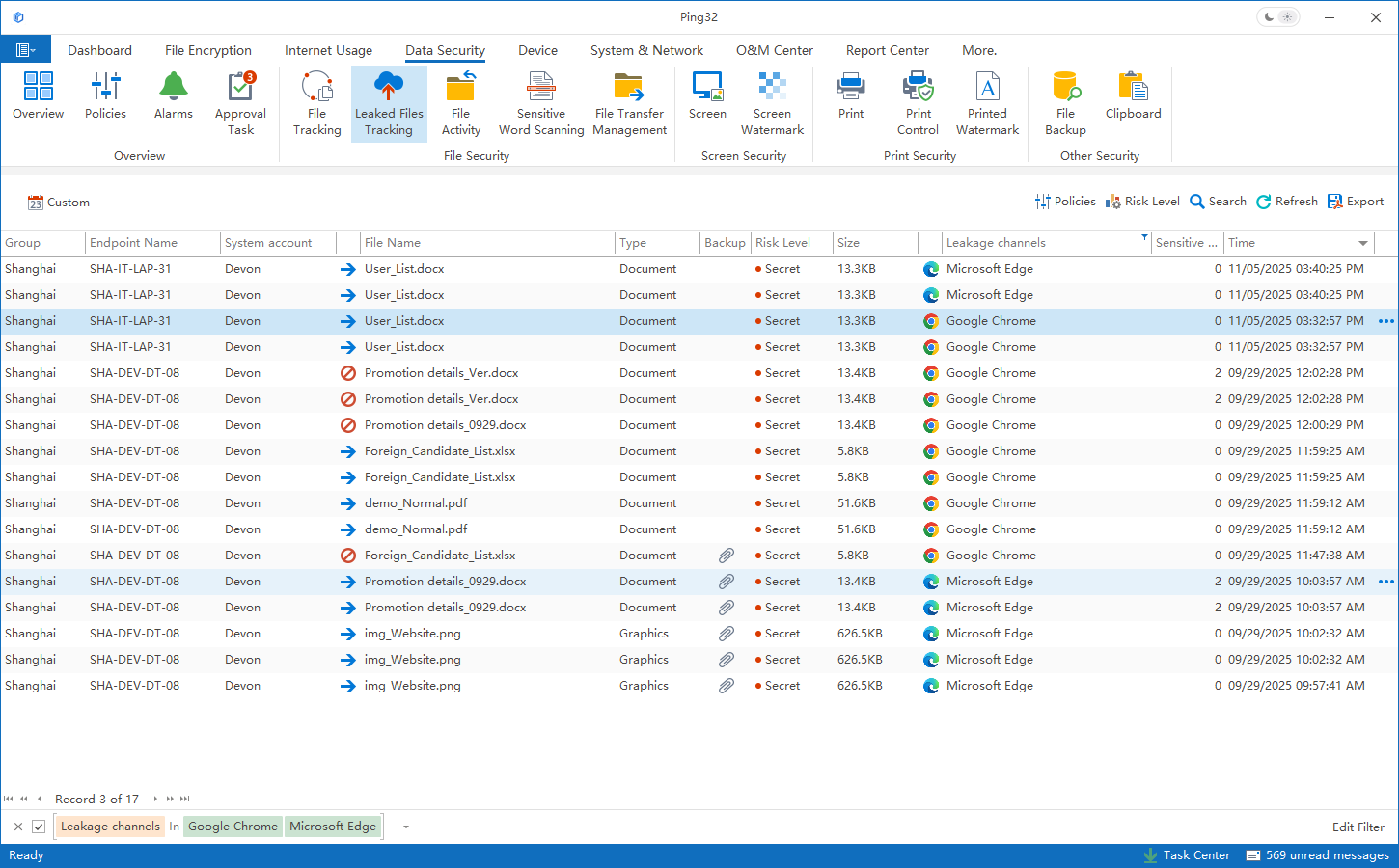Click the Export button
This screenshot has height=868, width=1399.
point(1356,202)
